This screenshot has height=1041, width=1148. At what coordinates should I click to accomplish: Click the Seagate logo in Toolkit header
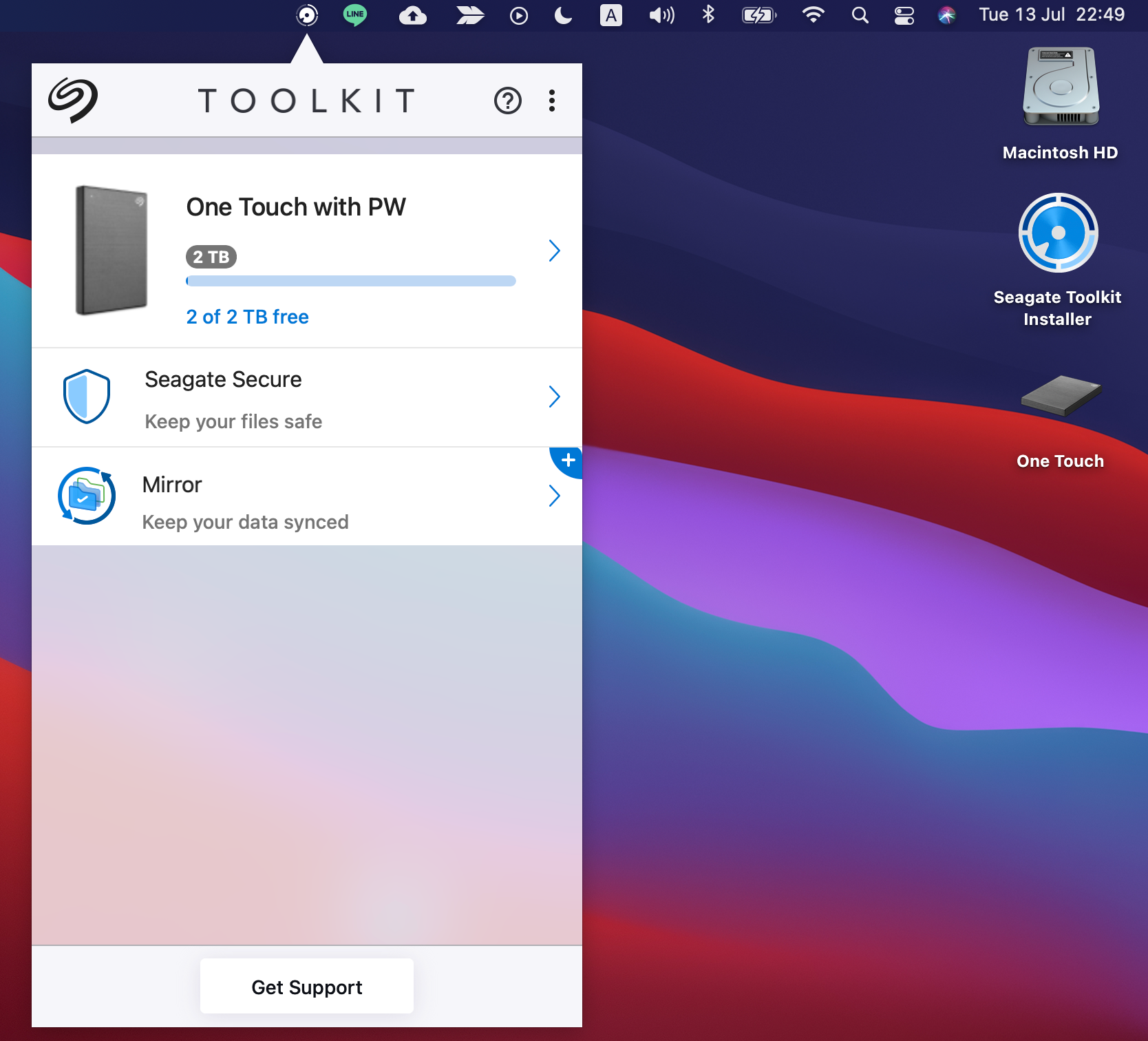coord(73,101)
